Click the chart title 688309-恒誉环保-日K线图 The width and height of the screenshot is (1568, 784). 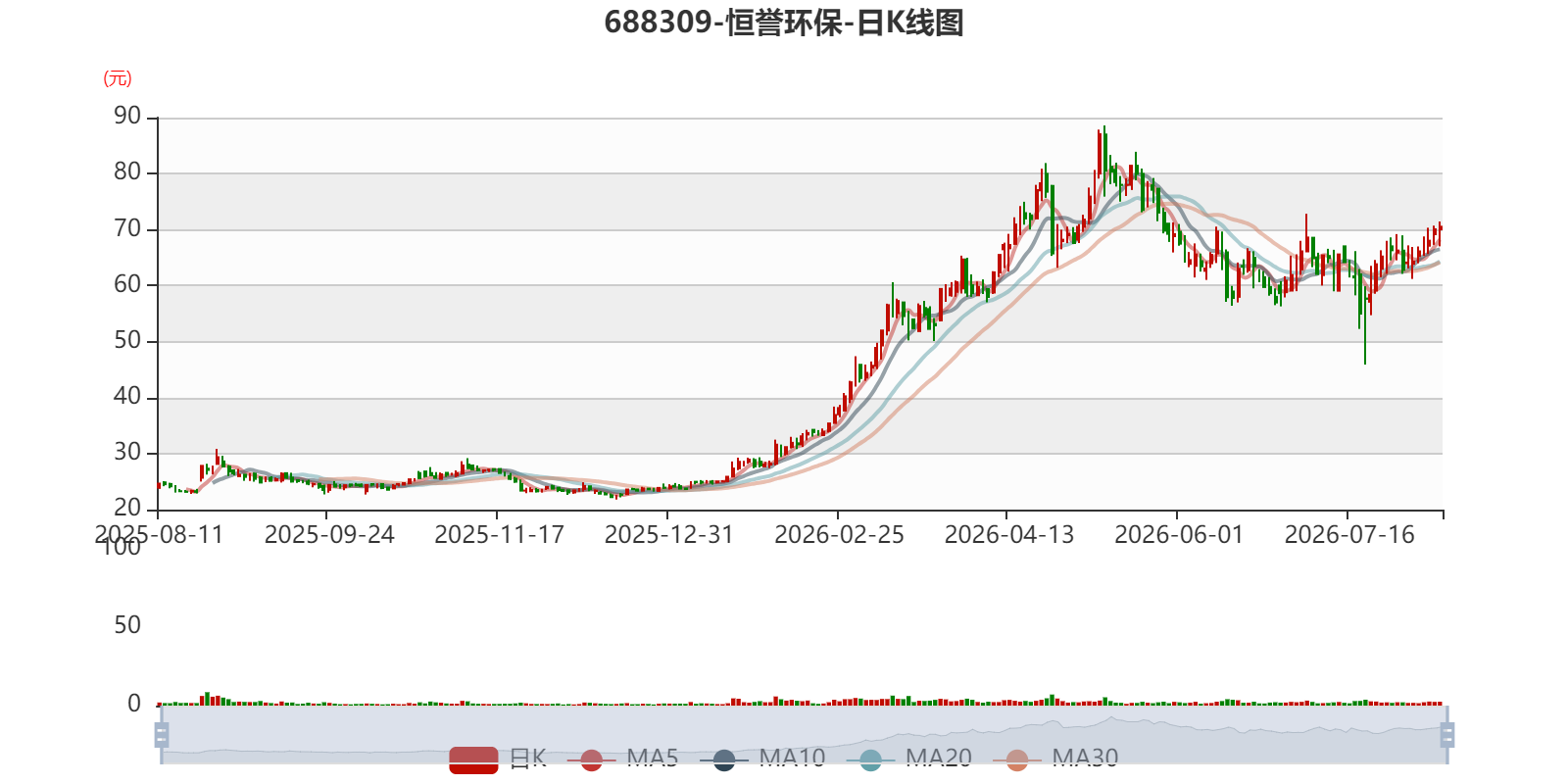point(784,23)
